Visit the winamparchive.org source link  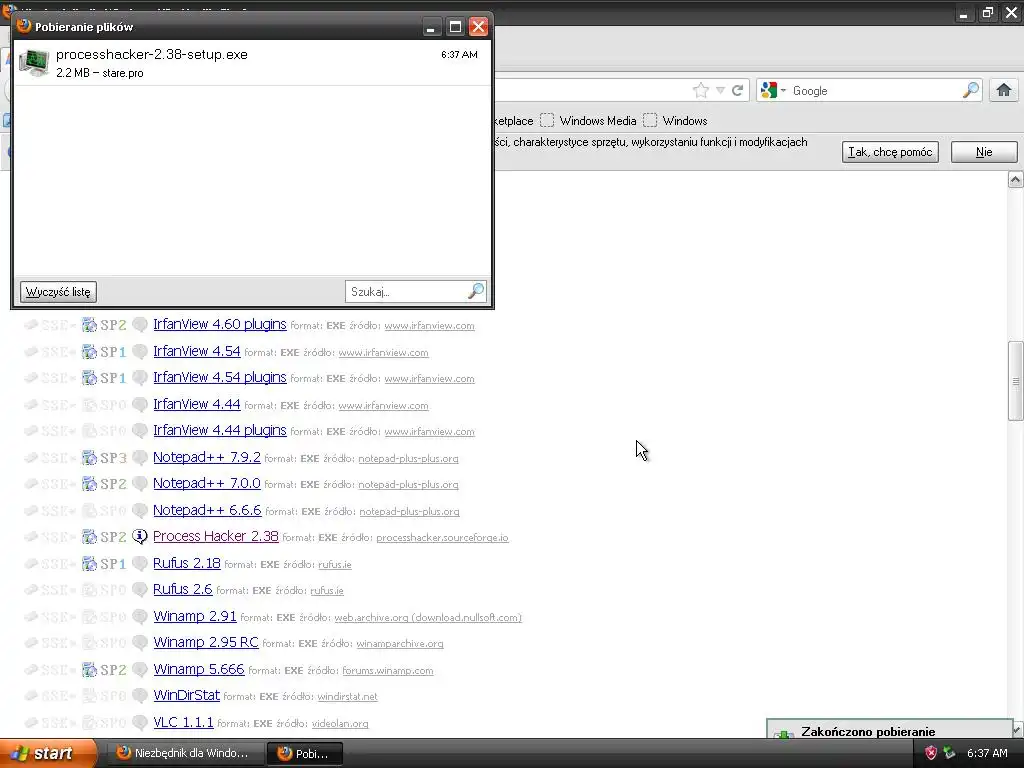(x=400, y=644)
